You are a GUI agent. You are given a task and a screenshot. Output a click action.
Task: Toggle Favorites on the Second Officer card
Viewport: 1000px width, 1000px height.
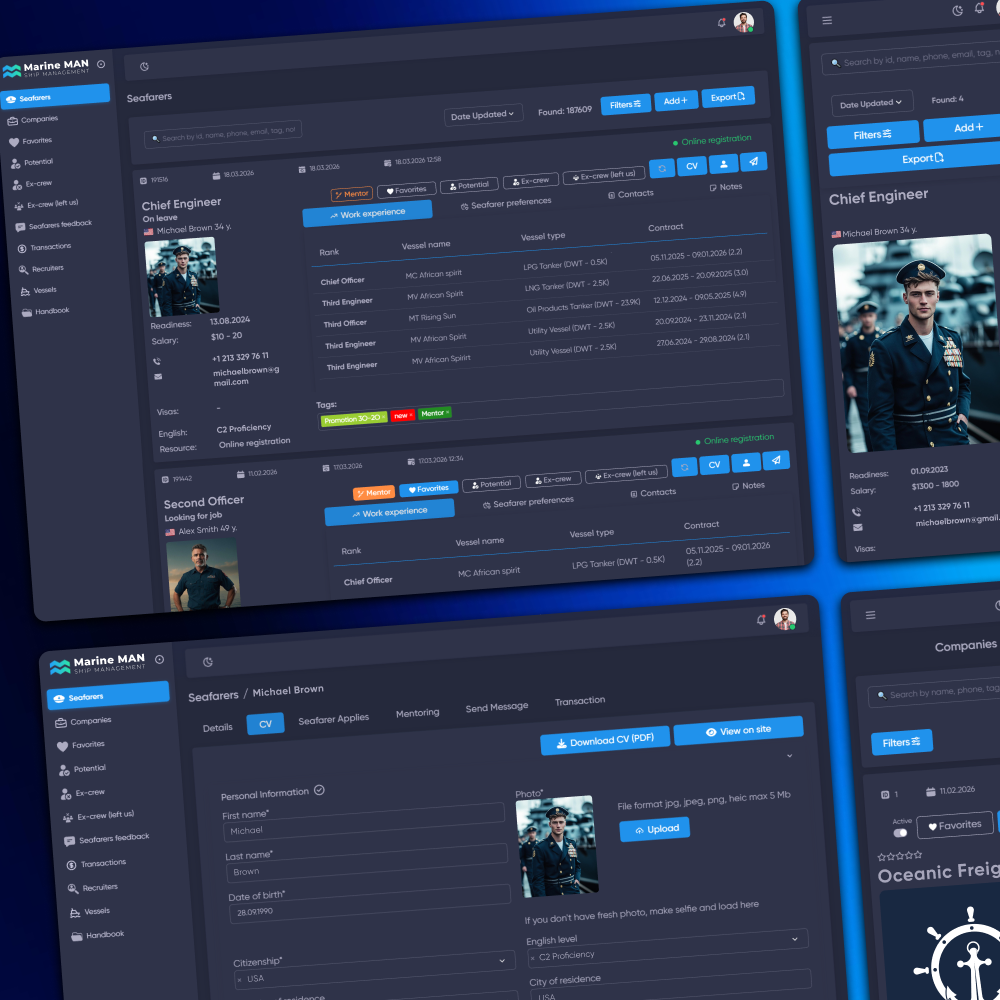click(429, 489)
